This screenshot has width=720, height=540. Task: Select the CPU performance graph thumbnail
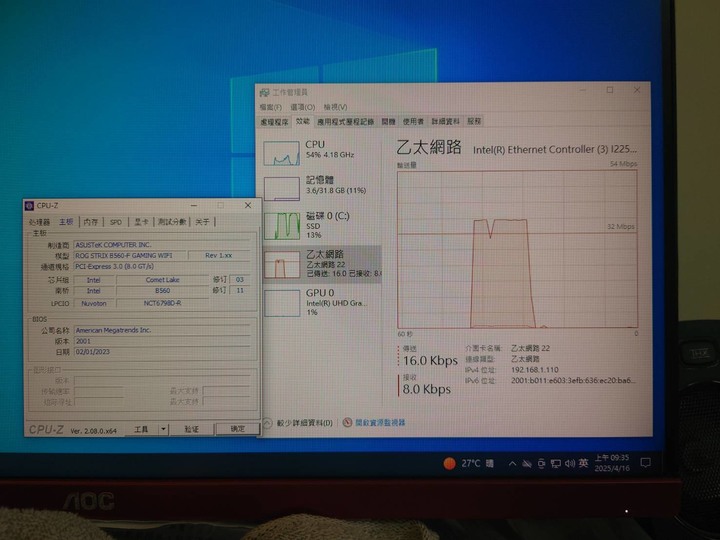click(281, 153)
